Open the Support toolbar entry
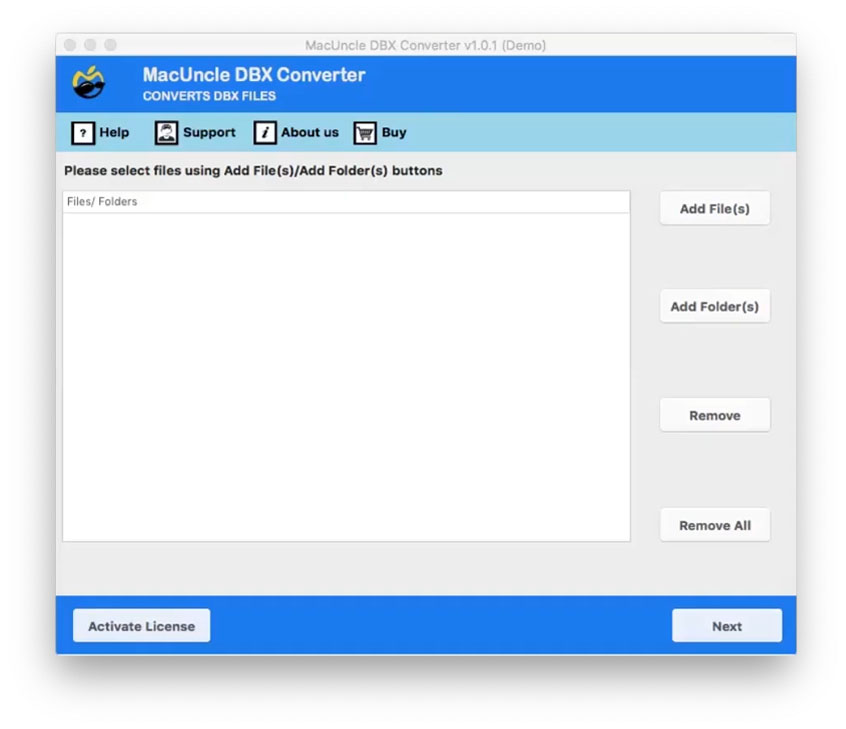The height and width of the screenshot is (729, 846). (x=207, y=132)
